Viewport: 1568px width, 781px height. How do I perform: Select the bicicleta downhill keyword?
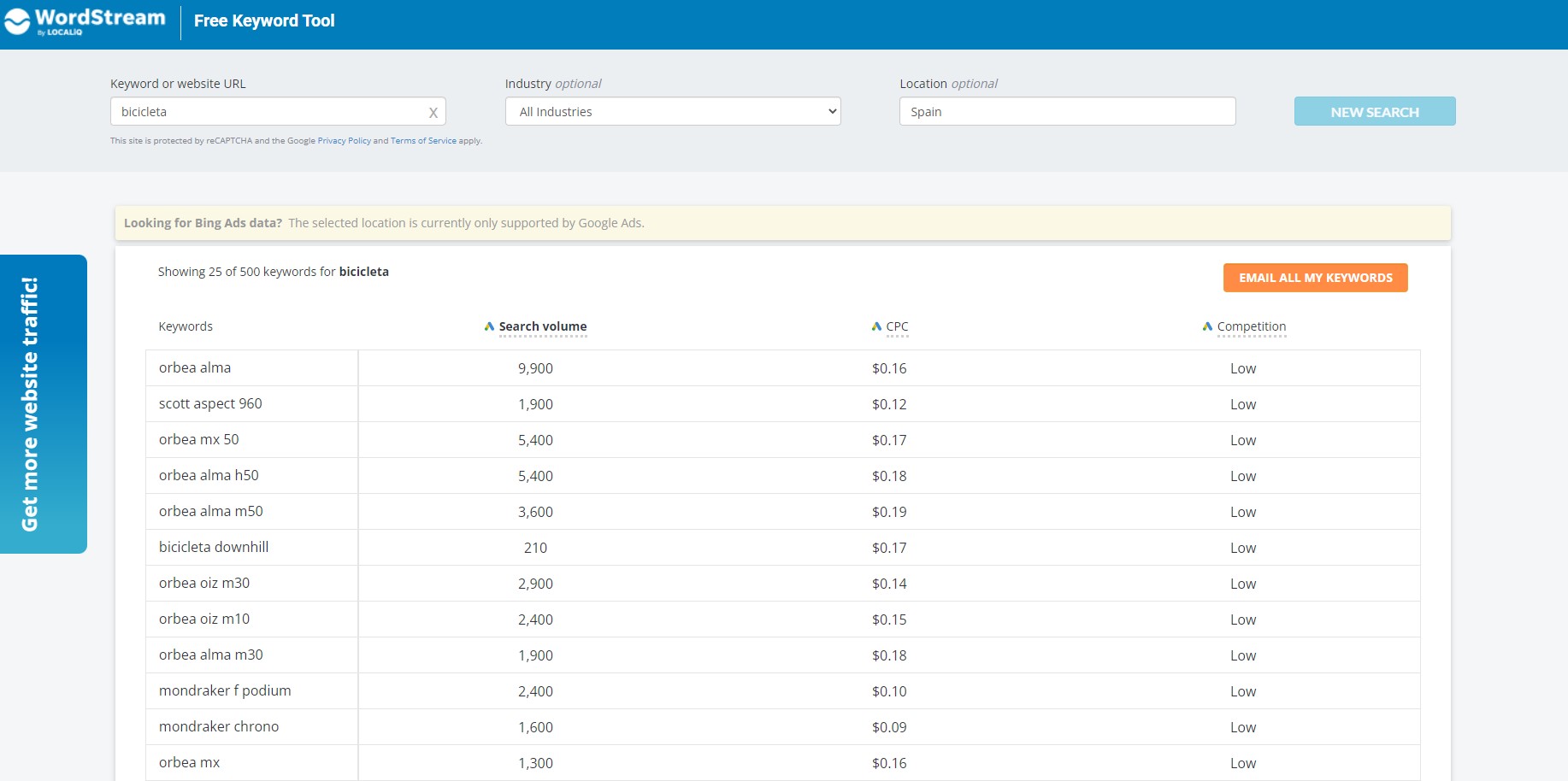[214, 547]
